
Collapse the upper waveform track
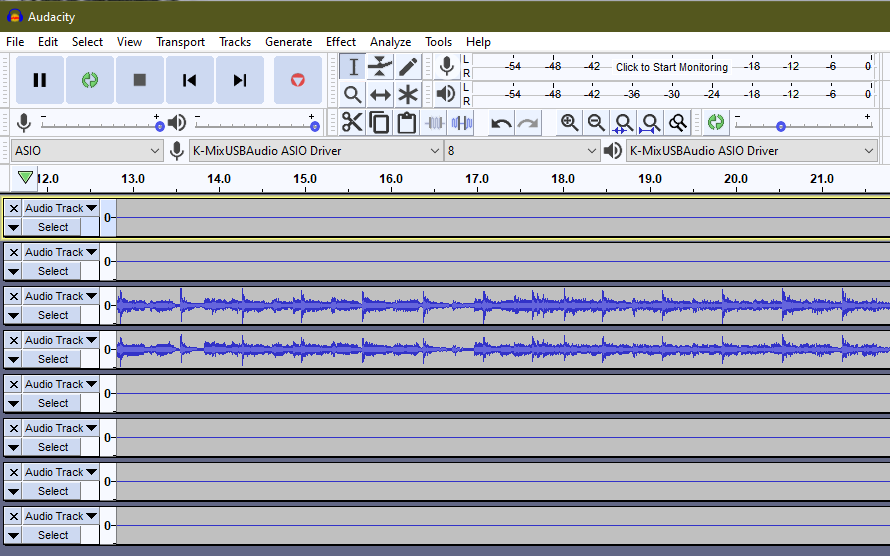[14, 315]
